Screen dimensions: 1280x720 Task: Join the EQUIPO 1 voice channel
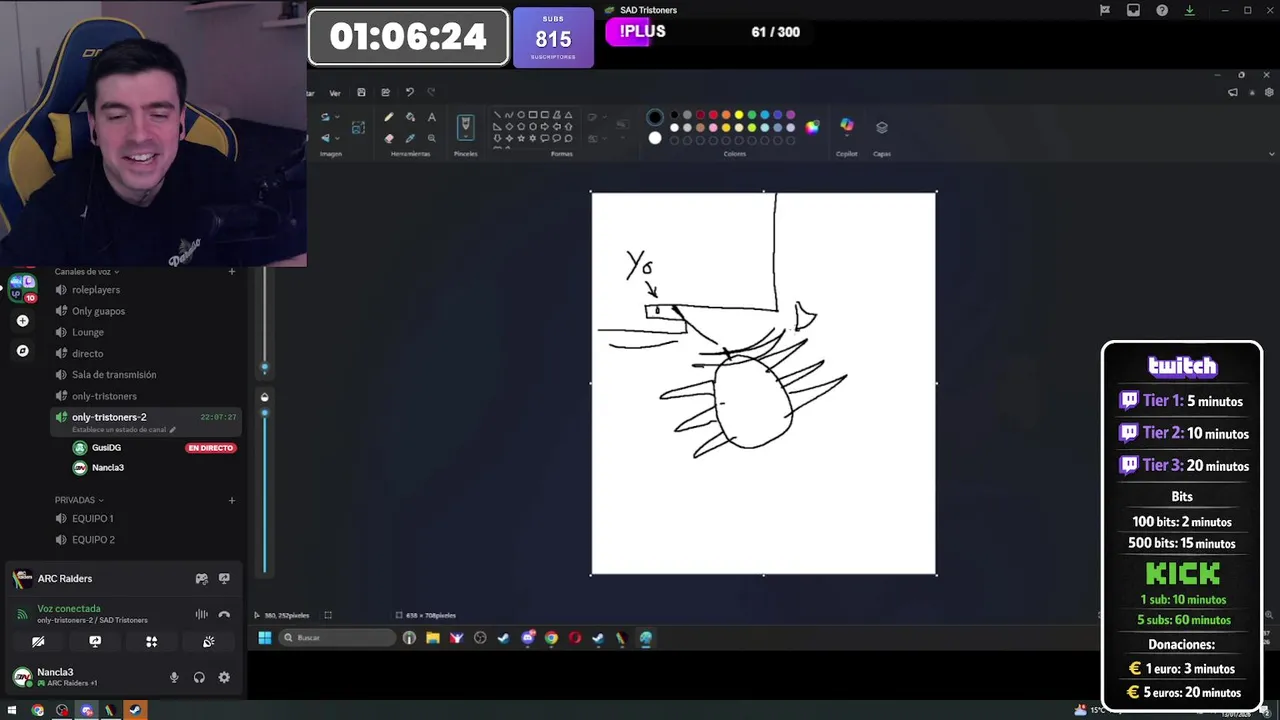coord(145,518)
